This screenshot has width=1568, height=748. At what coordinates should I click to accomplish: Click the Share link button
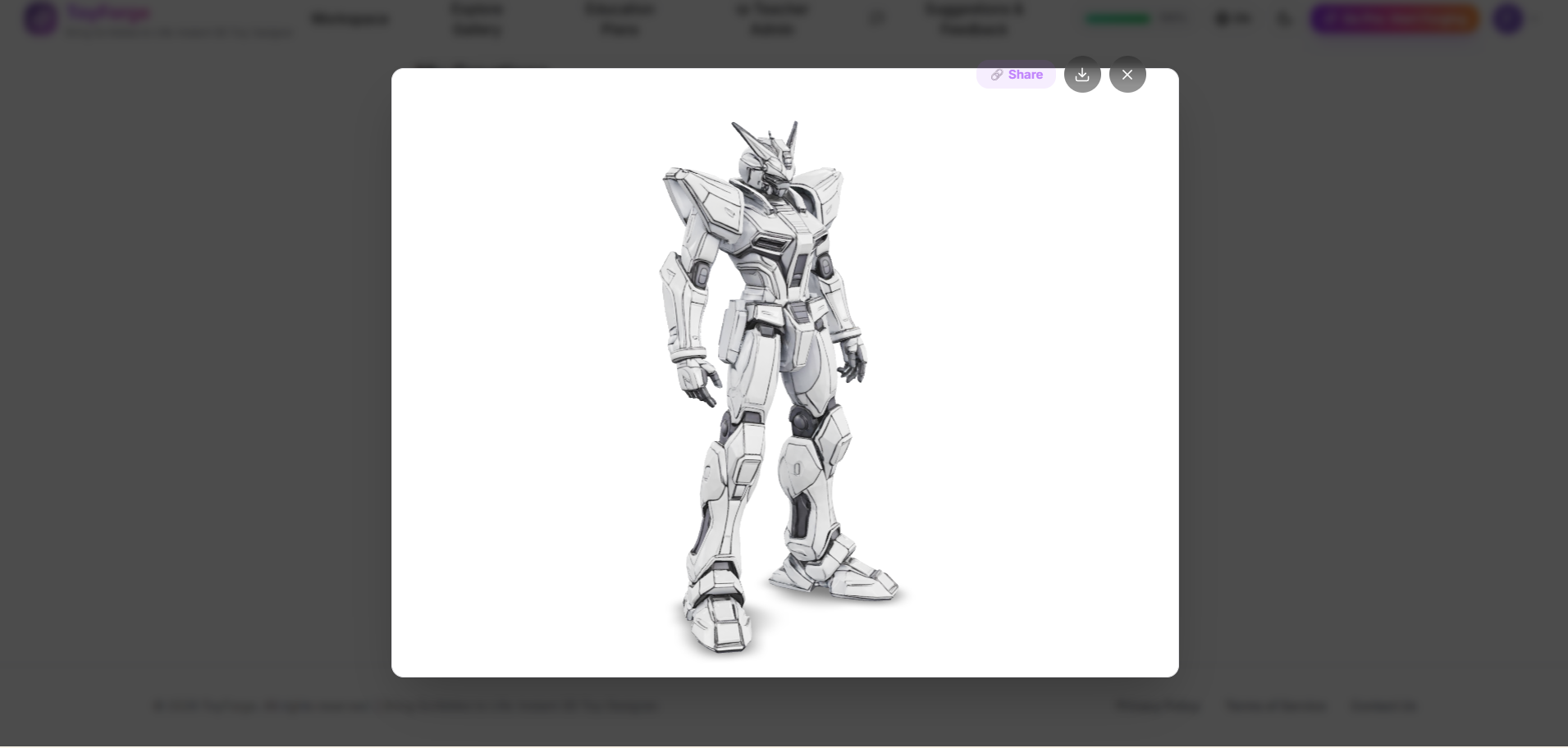pos(1016,75)
